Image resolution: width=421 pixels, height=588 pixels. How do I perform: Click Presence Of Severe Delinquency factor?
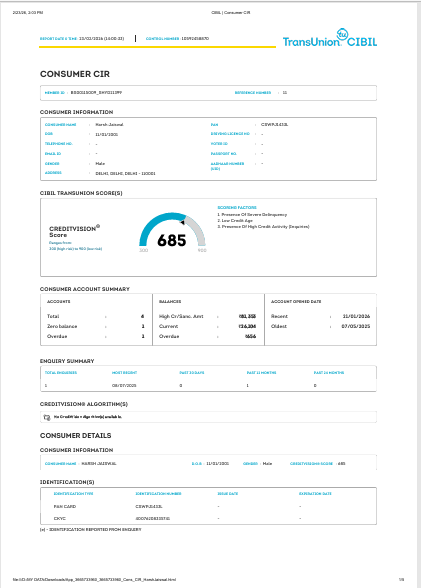[252, 214]
